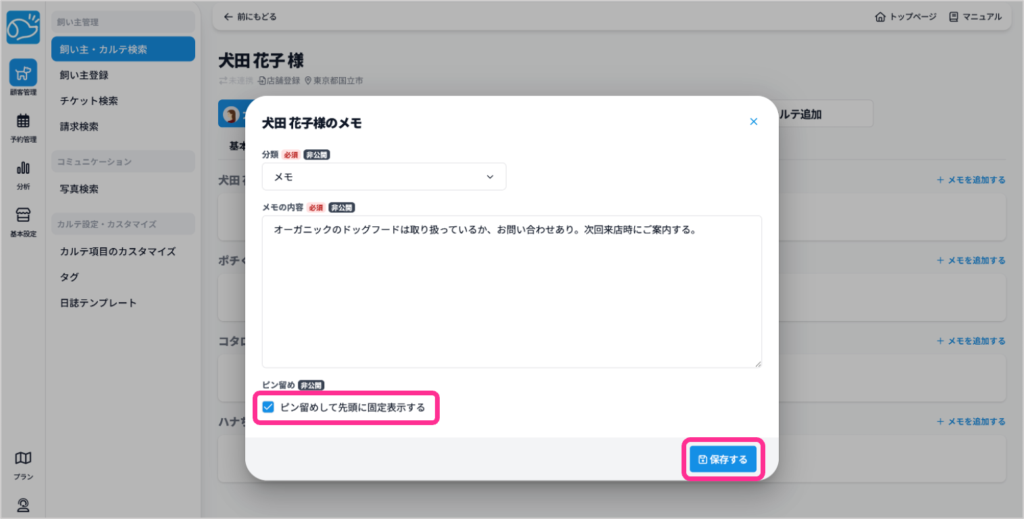Toggle ピン留めして先頭に固定表示する checkbox

coord(268,407)
